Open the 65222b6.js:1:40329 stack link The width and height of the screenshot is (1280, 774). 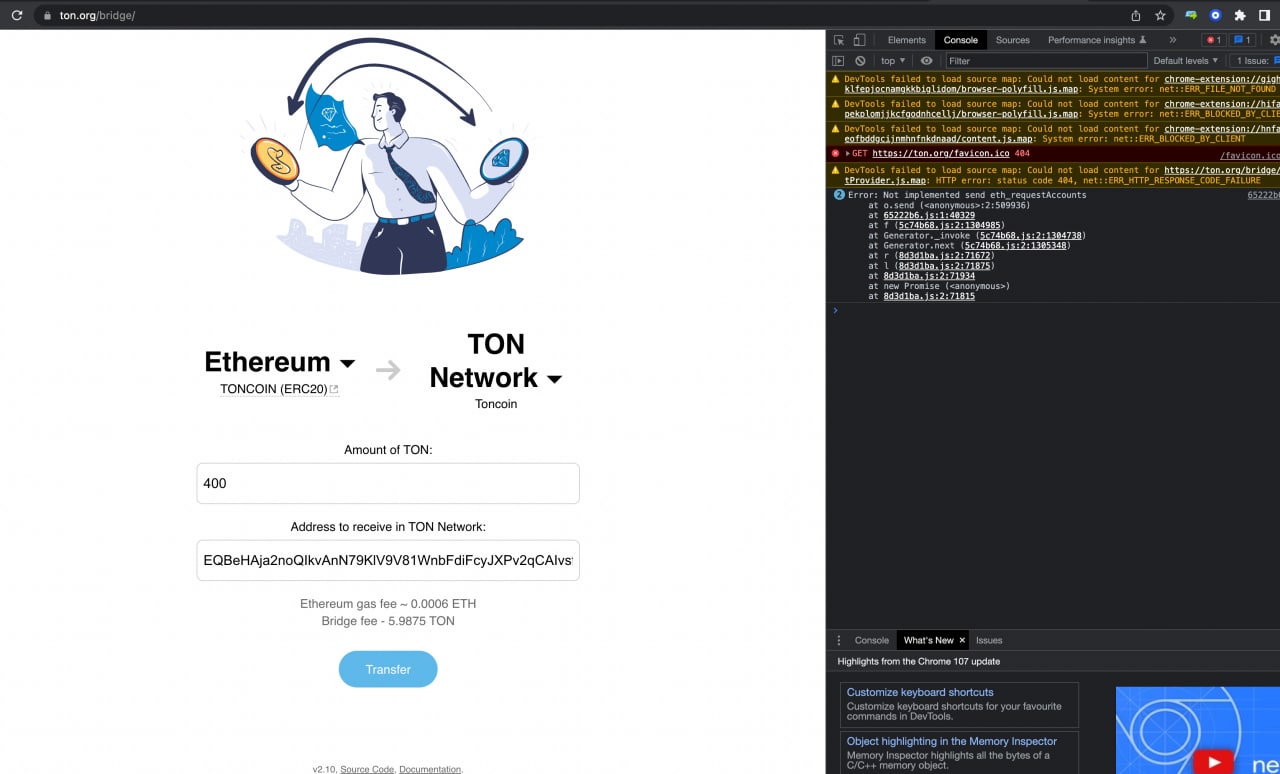point(929,215)
